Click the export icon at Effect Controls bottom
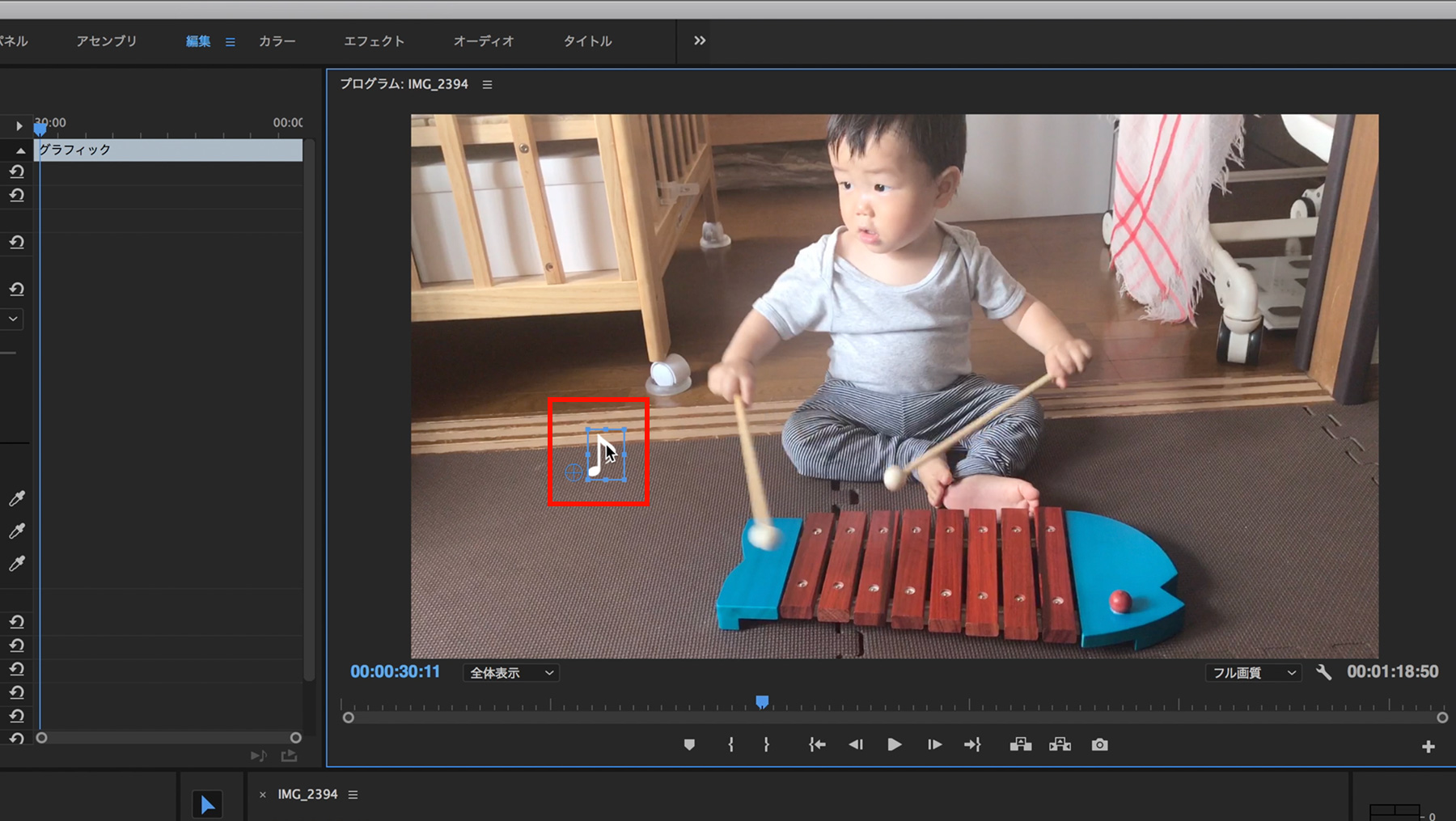 pyautogui.click(x=289, y=756)
